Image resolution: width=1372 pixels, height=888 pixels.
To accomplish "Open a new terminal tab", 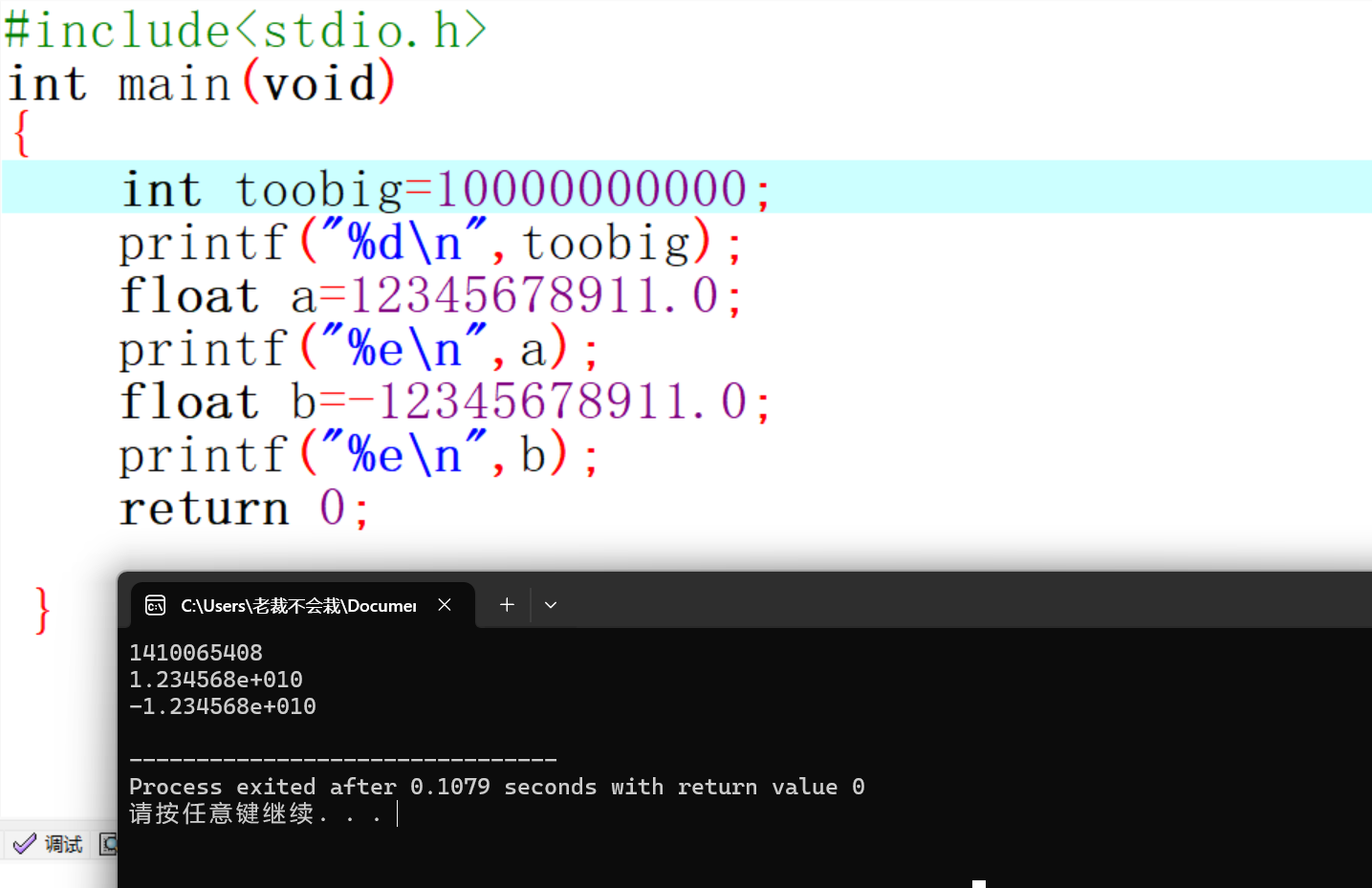I will [x=507, y=605].
